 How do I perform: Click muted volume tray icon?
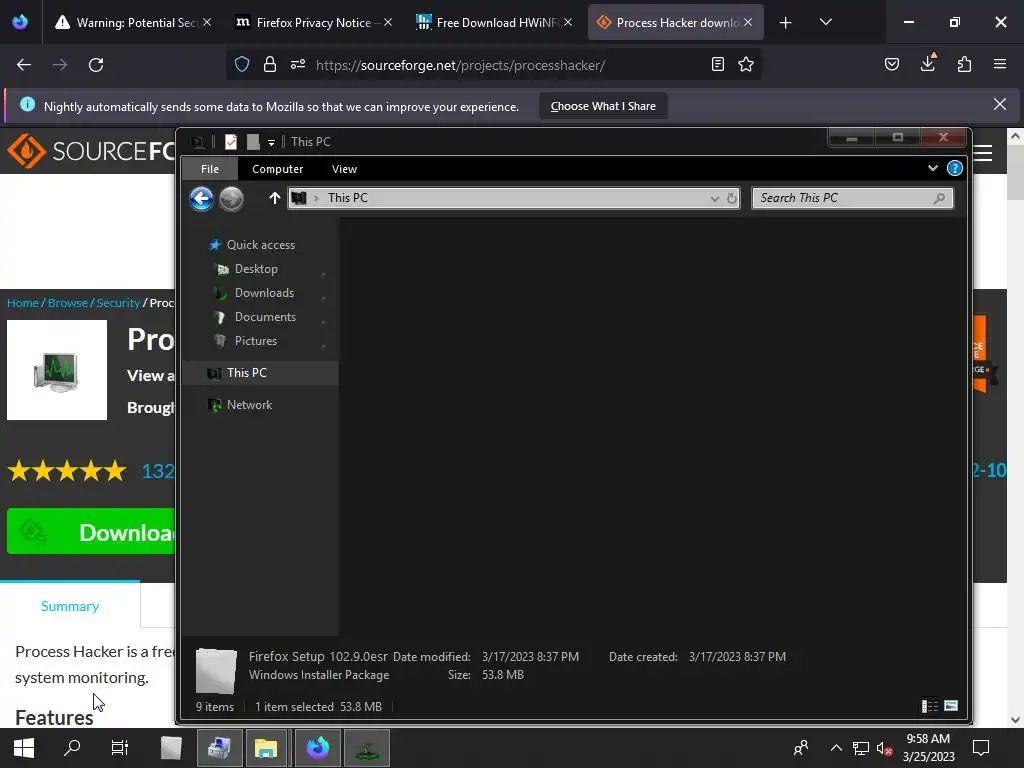click(884, 748)
